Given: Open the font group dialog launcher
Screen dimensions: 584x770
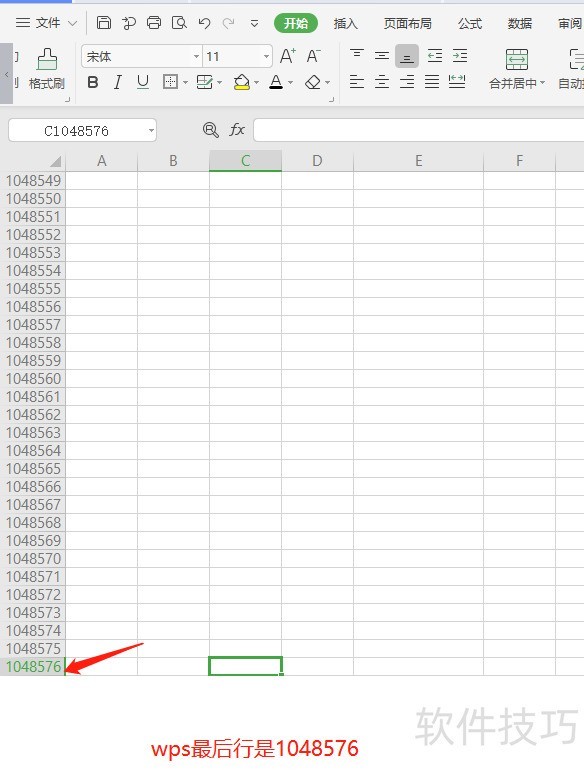Looking at the screenshot, I should (332, 100).
